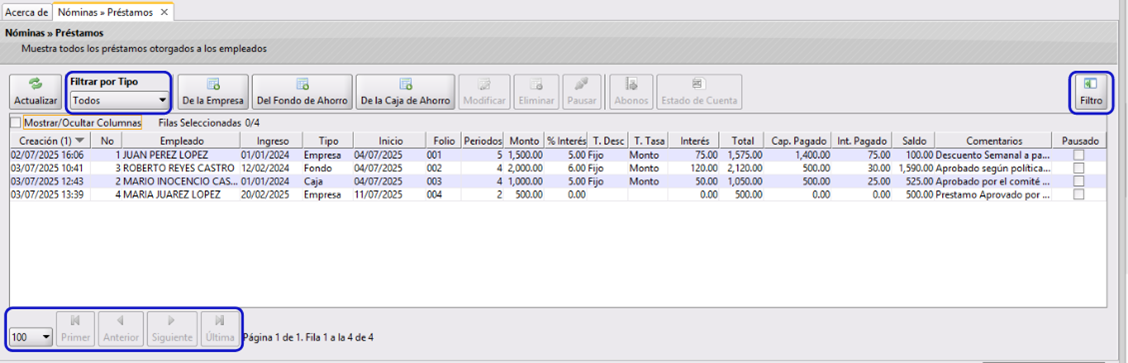Screen dimensions: 1128x363
Task: Add a loan Del Fondo de Ahorro
Action: tap(302, 93)
